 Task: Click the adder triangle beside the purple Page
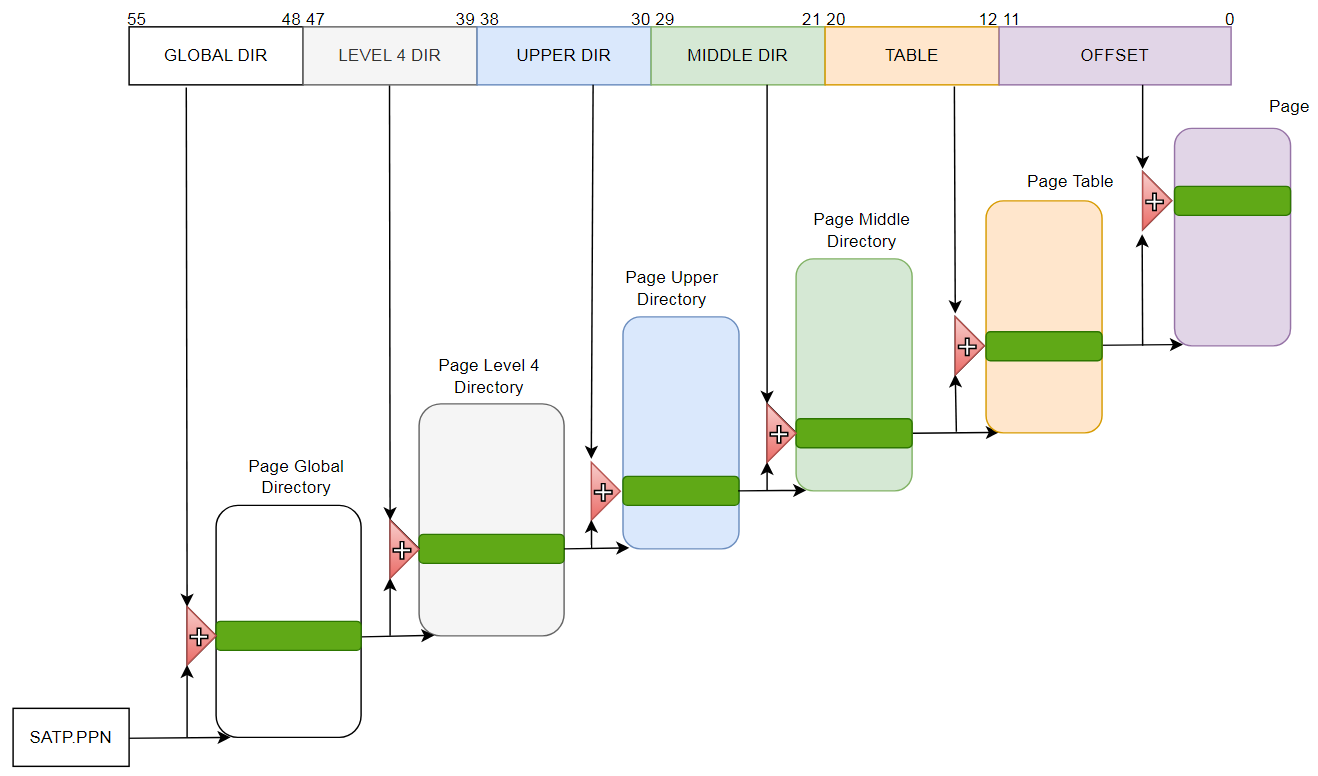click(x=1157, y=201)
